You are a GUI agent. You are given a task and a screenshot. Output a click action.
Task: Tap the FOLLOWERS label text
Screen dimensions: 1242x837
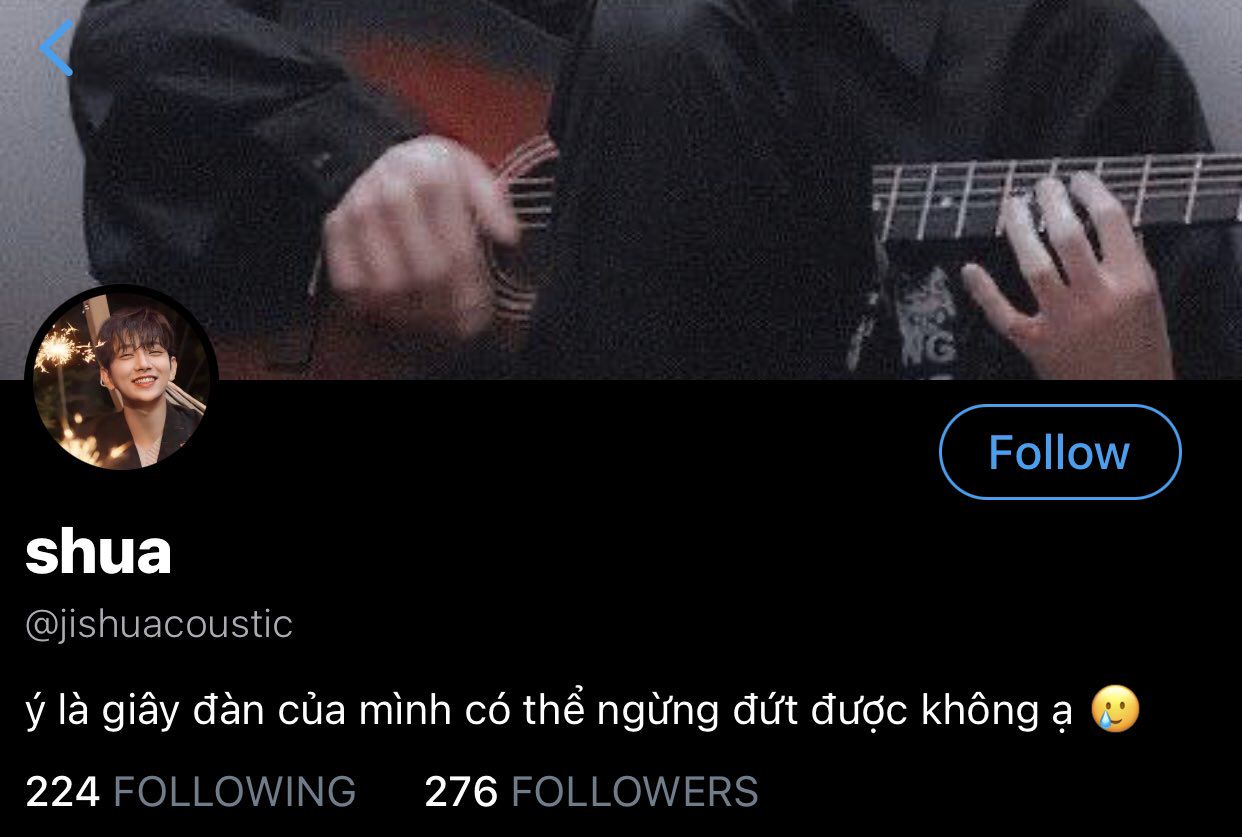[635, 792]
